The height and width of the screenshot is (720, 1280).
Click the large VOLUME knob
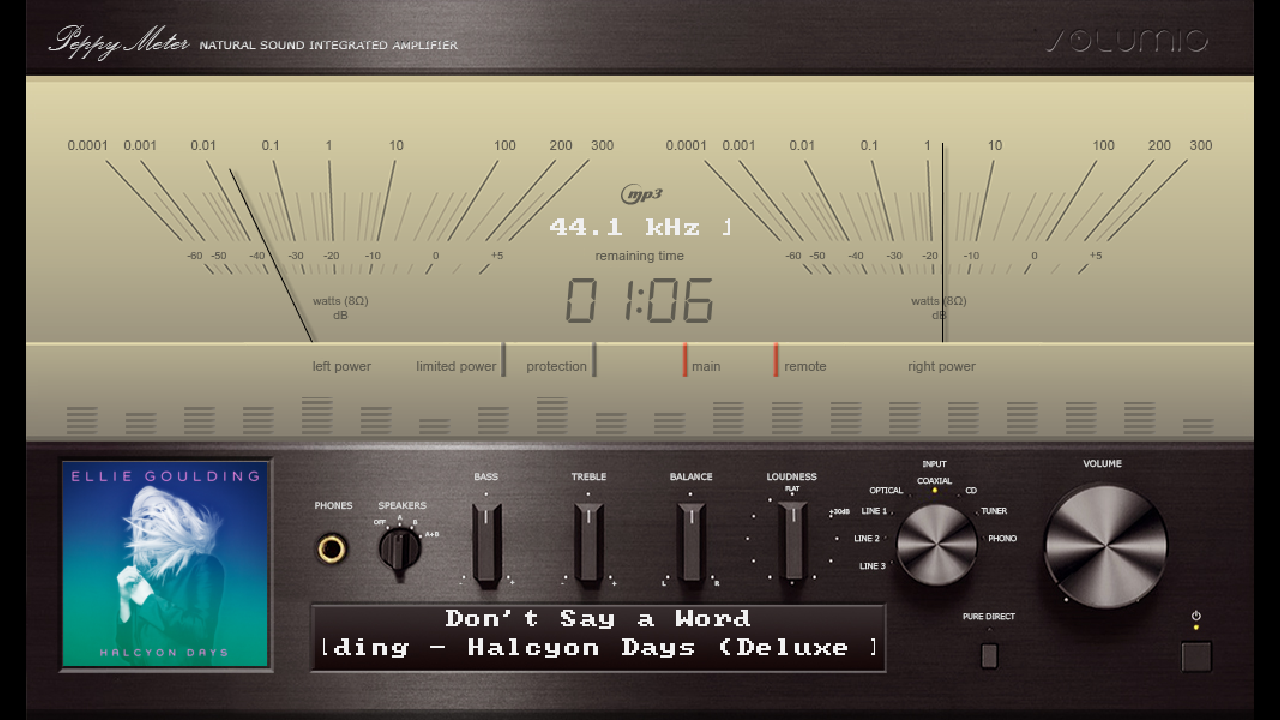coord(1105,545)
